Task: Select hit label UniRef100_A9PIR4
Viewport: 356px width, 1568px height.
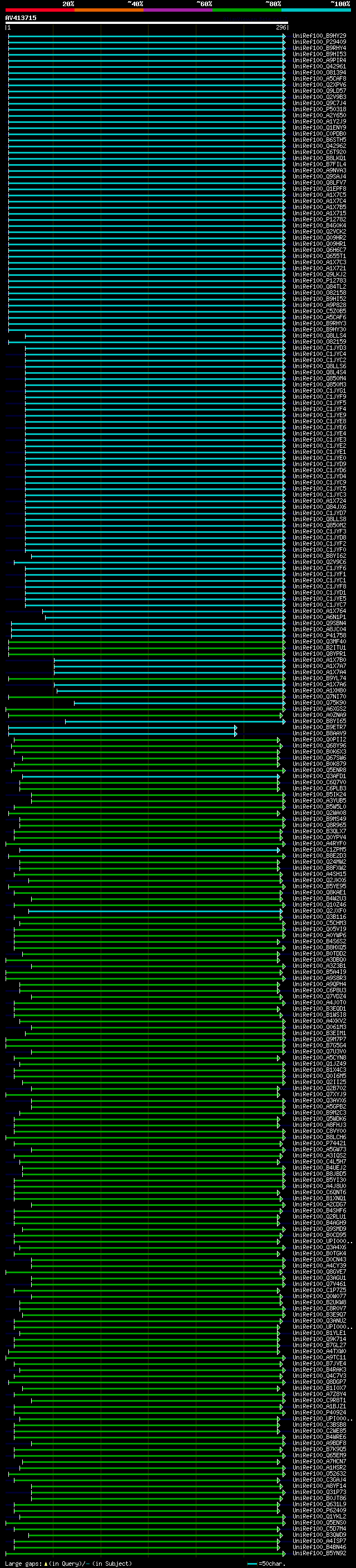Action: pyautogui.click(x=319, y=60)
